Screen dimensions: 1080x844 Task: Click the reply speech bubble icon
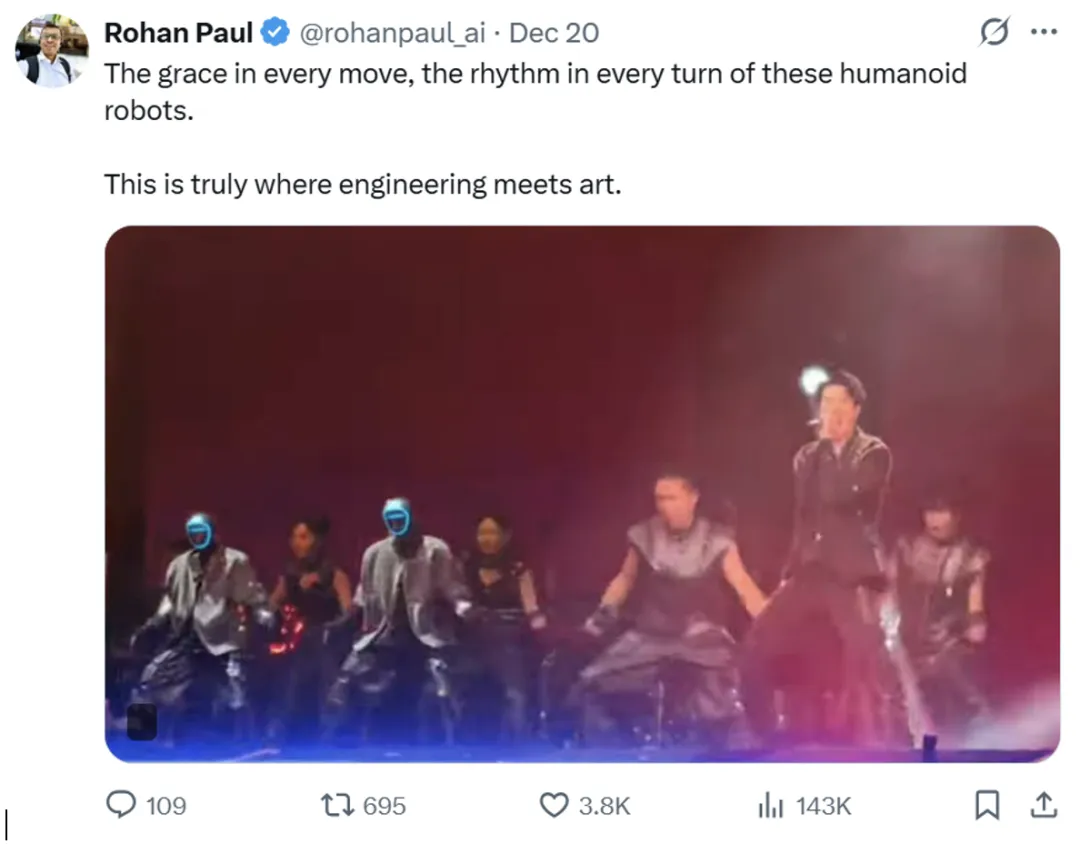(x=122, y=805)
